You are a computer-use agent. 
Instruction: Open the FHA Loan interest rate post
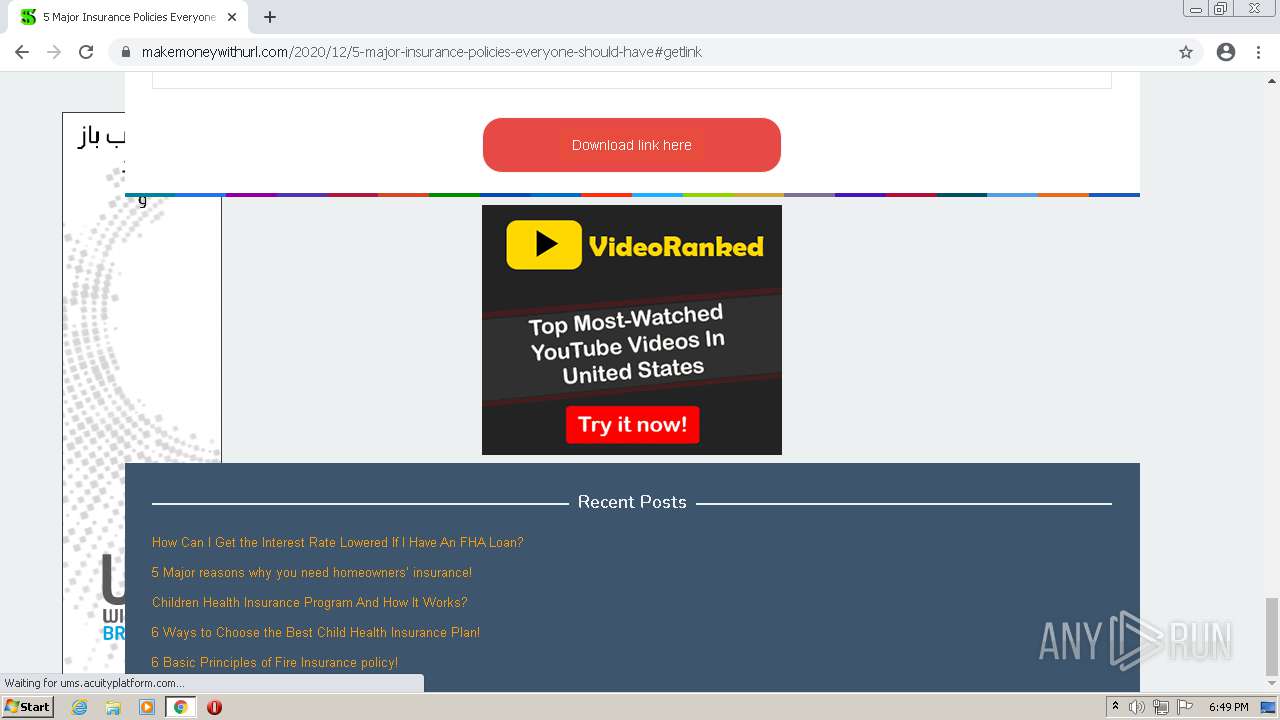(x=338, y=542)
